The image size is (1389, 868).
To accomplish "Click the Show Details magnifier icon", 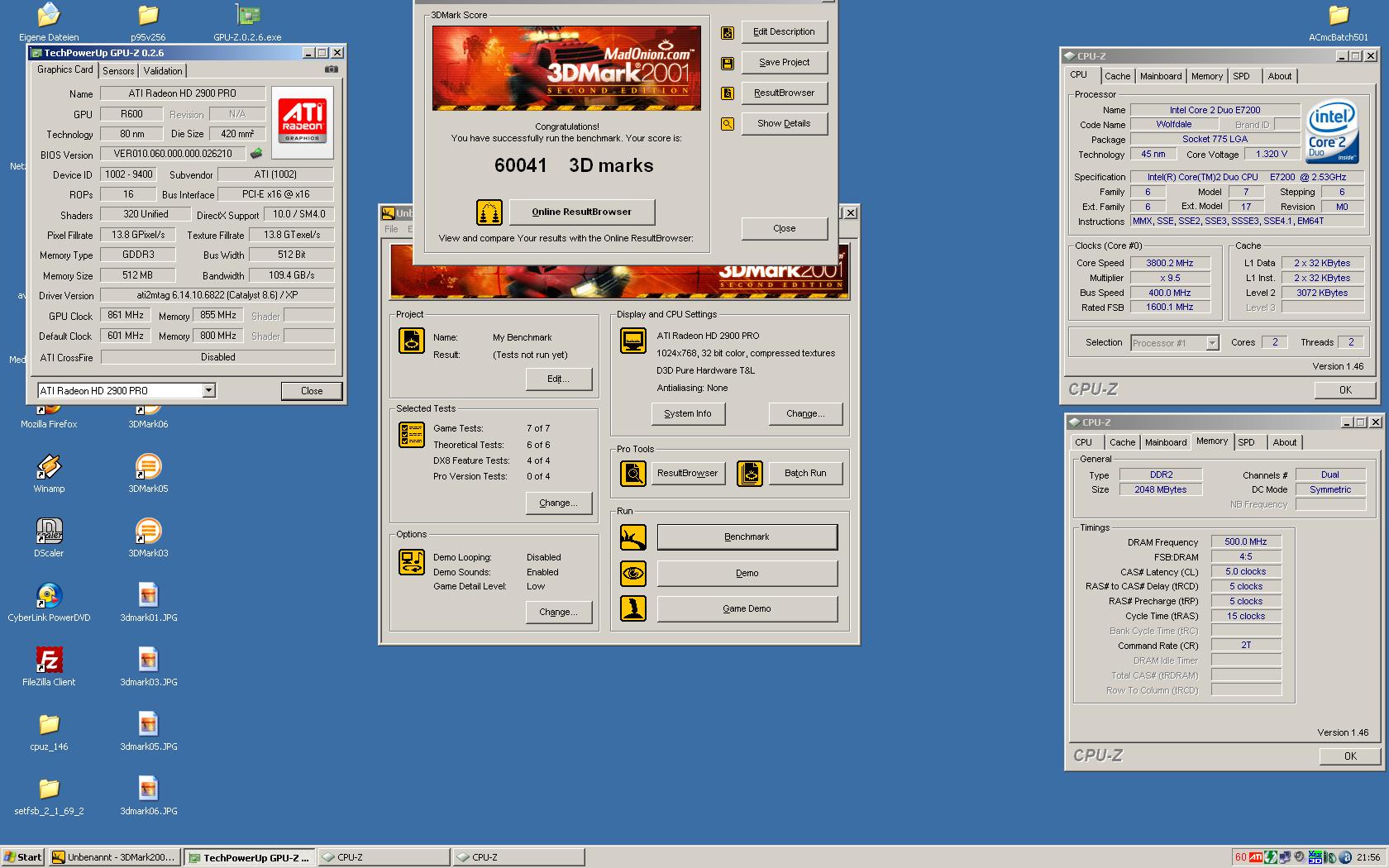I will tap(727, 124).
